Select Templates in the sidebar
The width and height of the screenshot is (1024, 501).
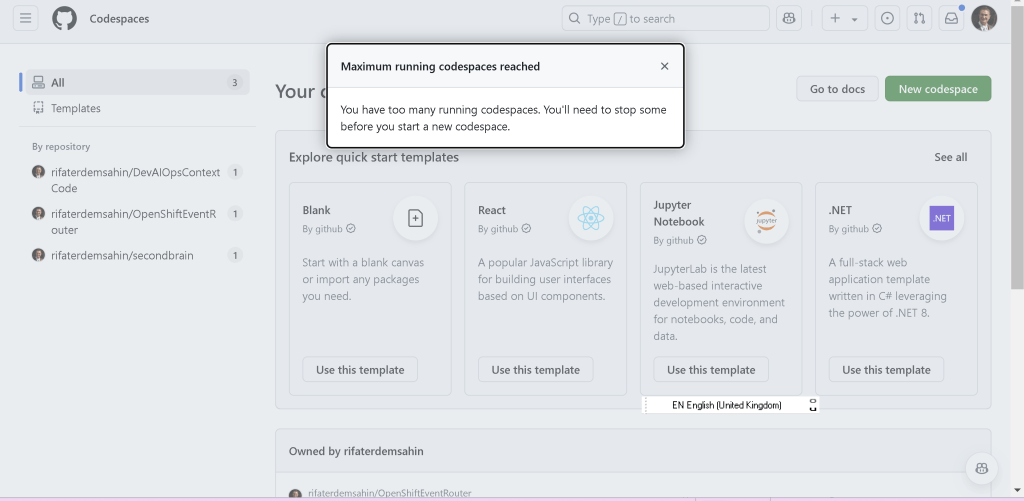click(x=137, y=108)
